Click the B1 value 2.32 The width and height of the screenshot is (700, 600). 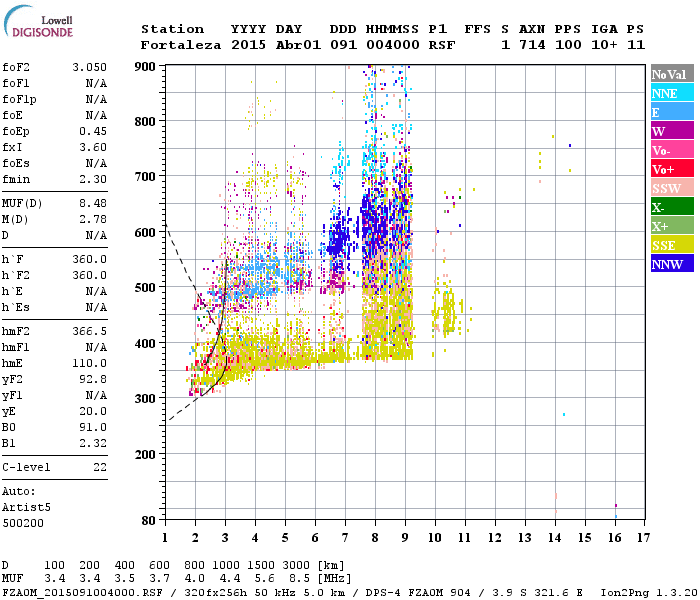[x=93, y=443]
